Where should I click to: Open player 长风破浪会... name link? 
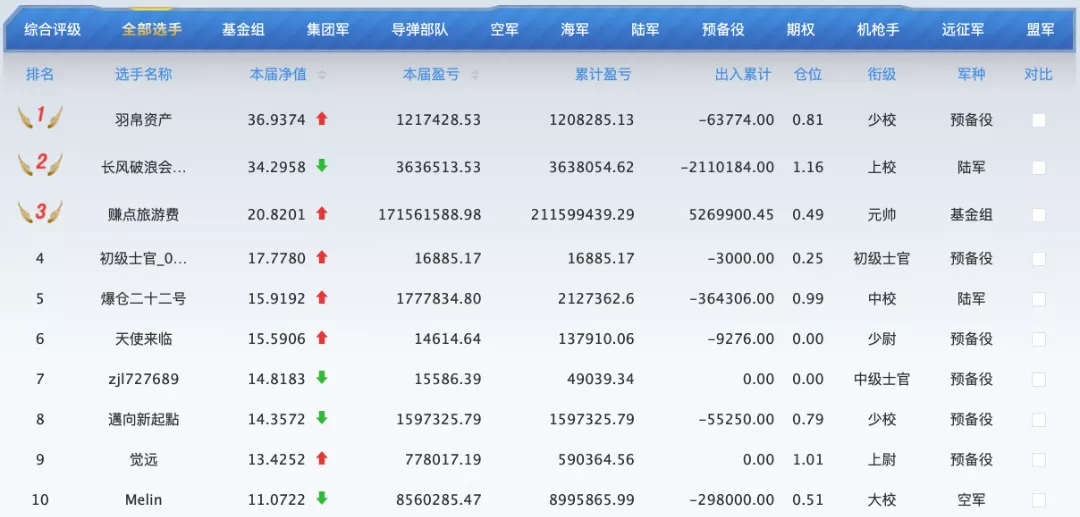tap(143, 167)
